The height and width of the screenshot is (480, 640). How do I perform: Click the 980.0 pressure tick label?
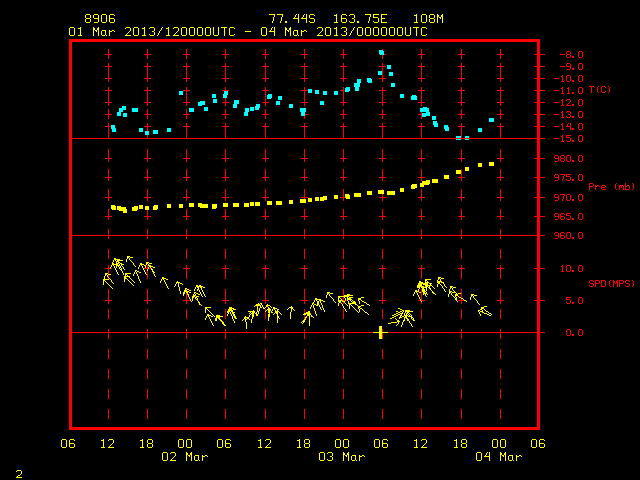569,158
